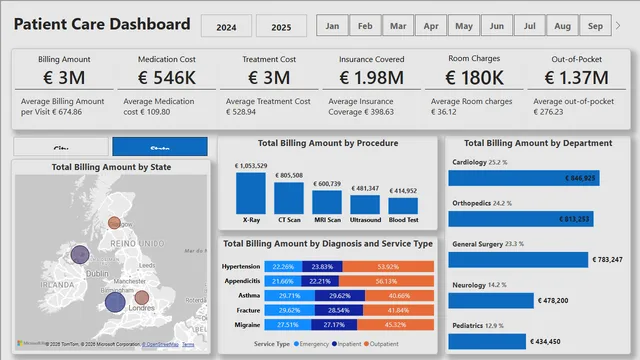Click the € 478,200 Neurology value
The height and width of the screenshot is (360, 640).
point(553,300)
